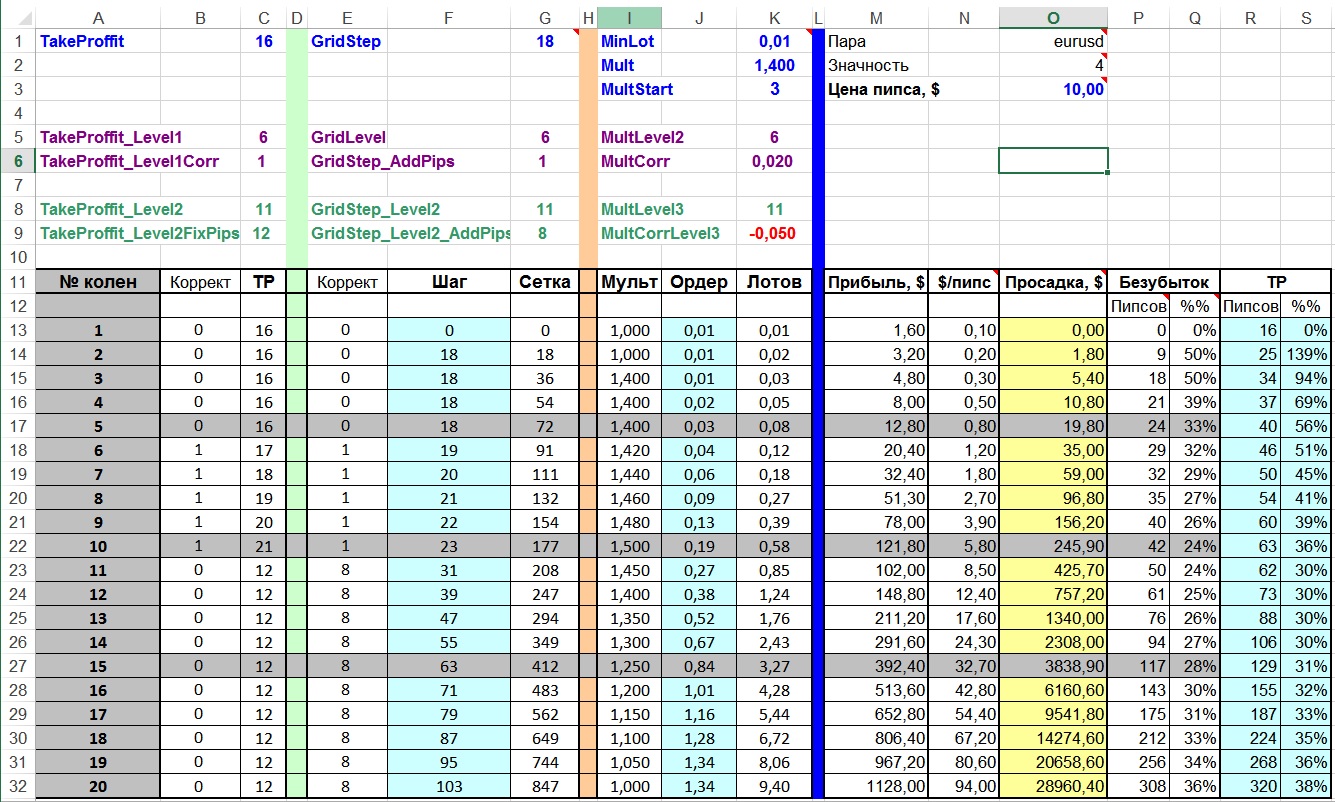Click the № колен table header
The width and height of the screenshot is (1335, 802).
tap(97, 282)
